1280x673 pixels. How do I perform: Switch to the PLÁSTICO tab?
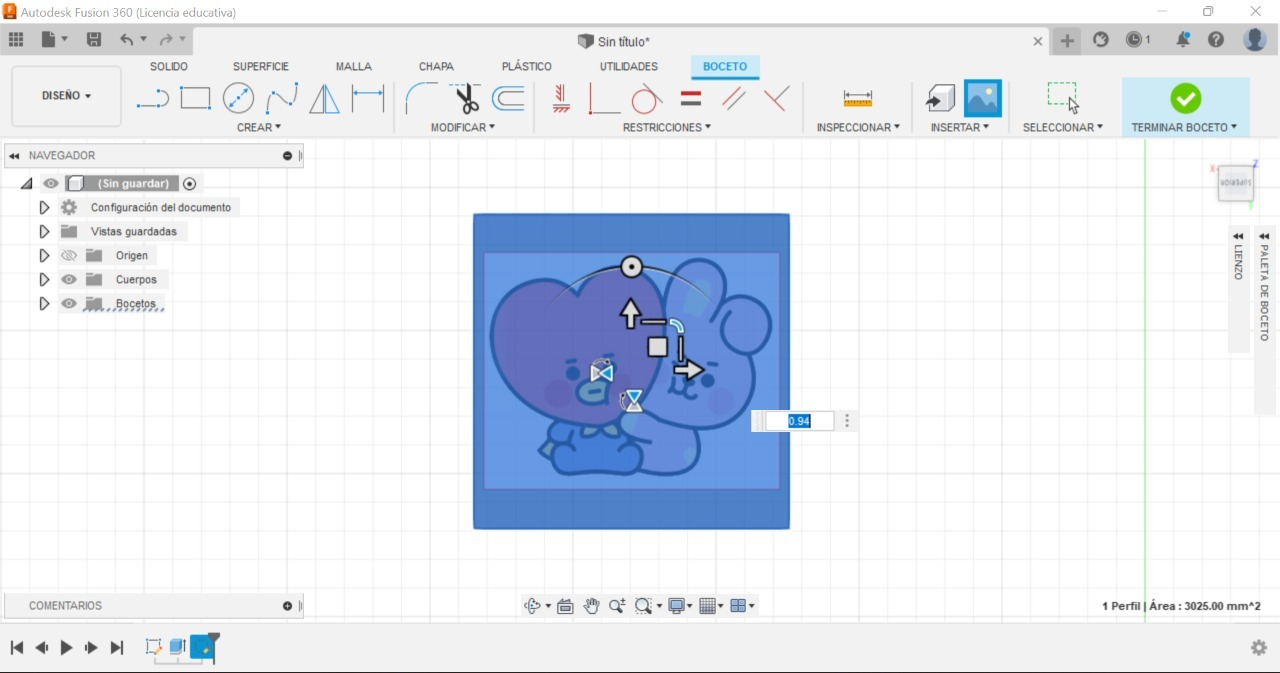coord(527,67)
